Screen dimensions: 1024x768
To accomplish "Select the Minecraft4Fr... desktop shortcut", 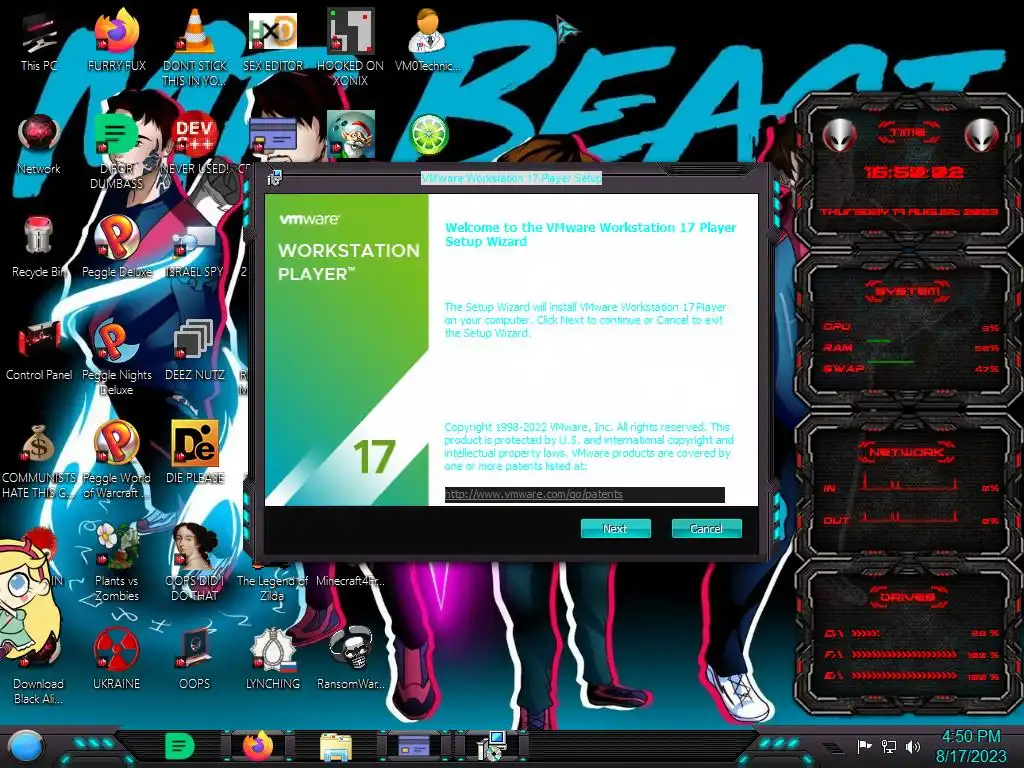I will click(x=351, y=581).
